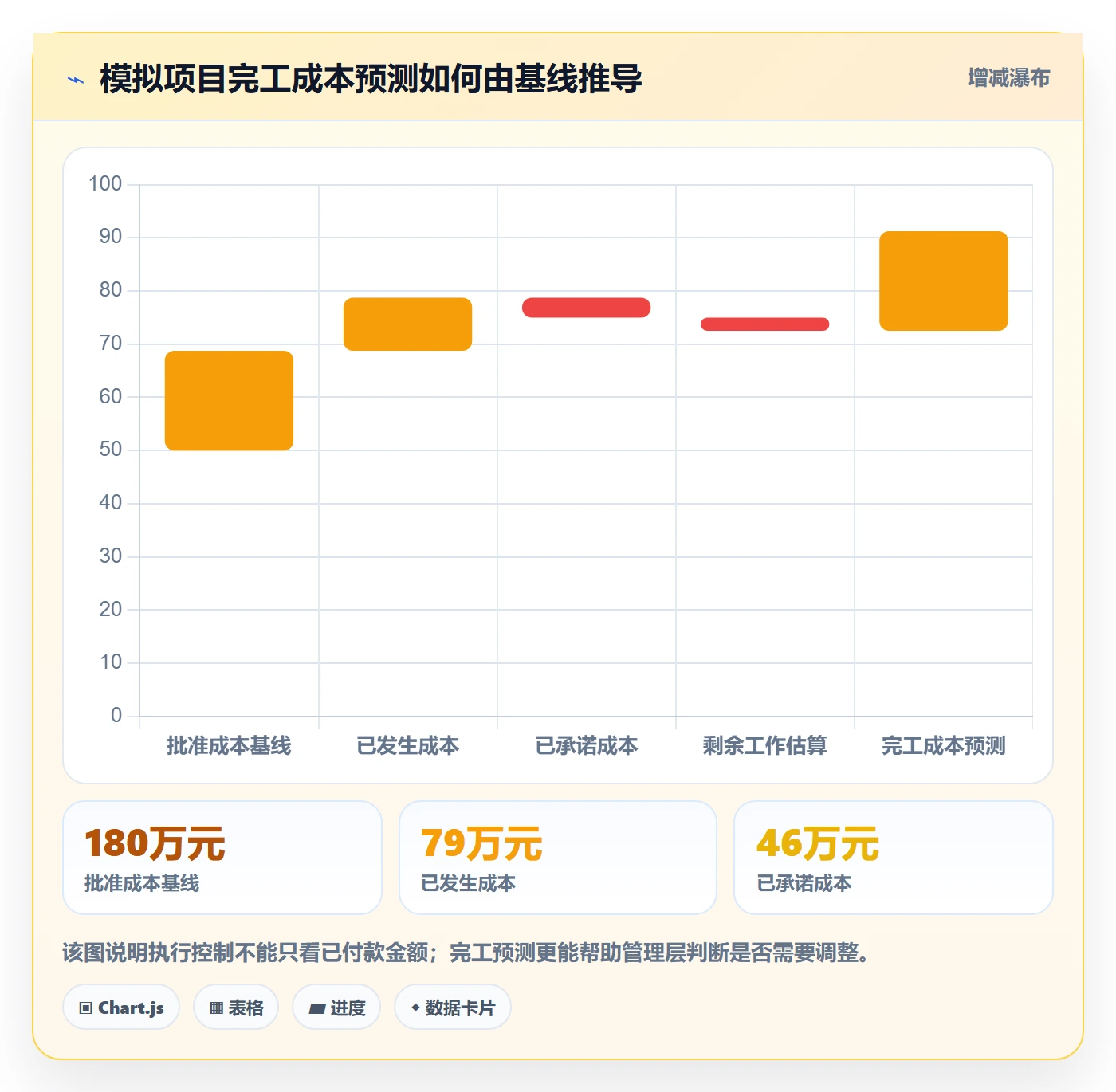Image resolution: width=1116 pixels, height=1092 pixels.
Task: Click the 增减瀑布 label in the header
Action: tap(1008, 77)
